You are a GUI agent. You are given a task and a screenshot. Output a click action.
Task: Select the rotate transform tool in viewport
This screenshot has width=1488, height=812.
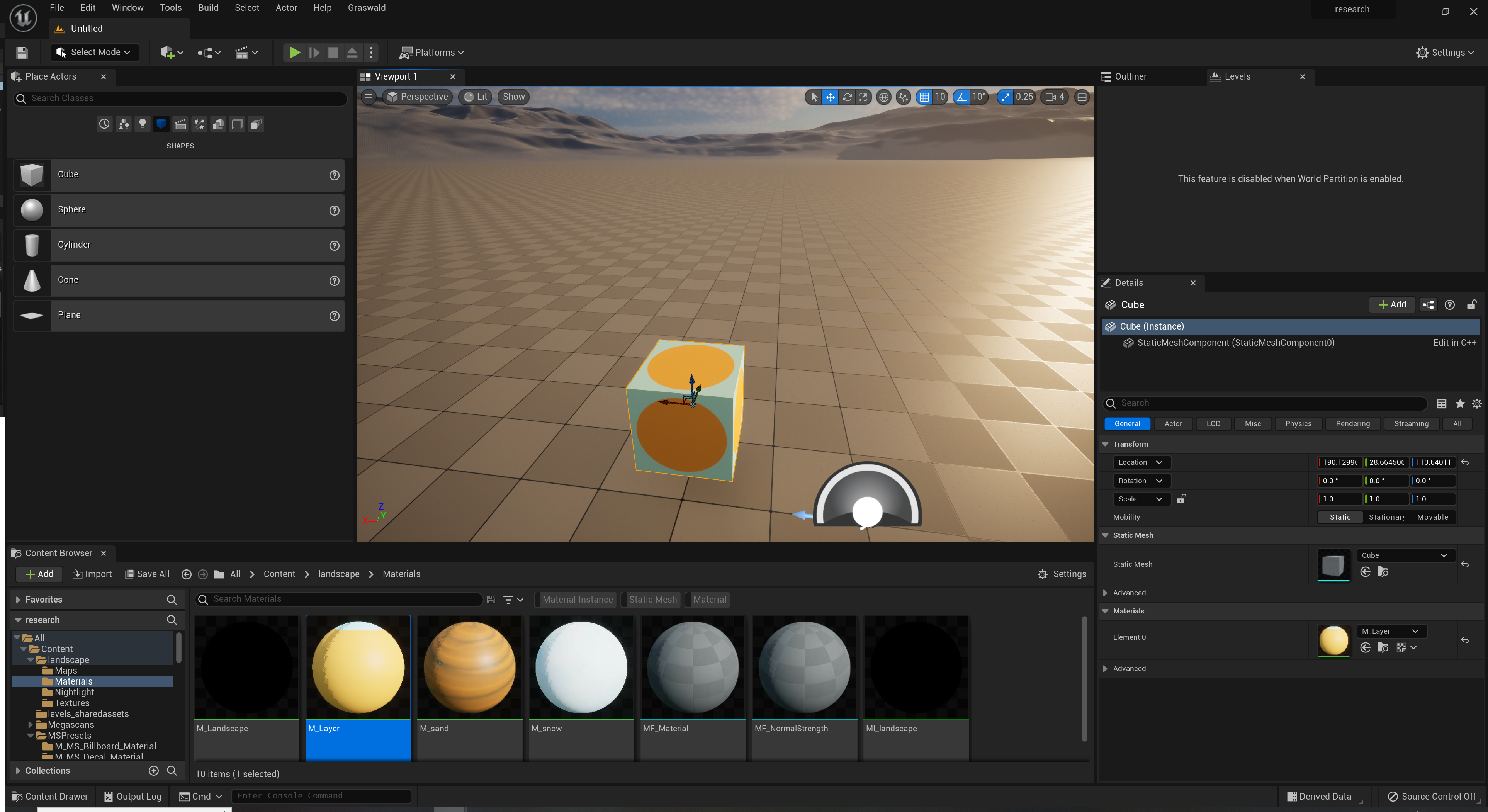[847, 97]
